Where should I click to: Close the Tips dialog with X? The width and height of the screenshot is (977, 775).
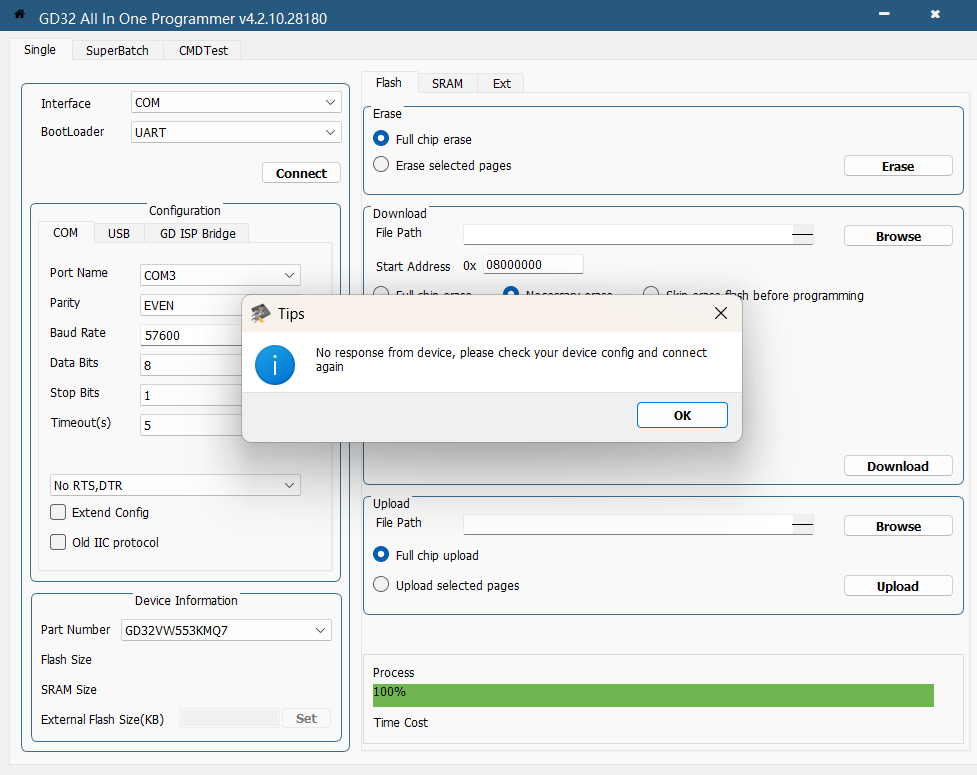[720, 313]
